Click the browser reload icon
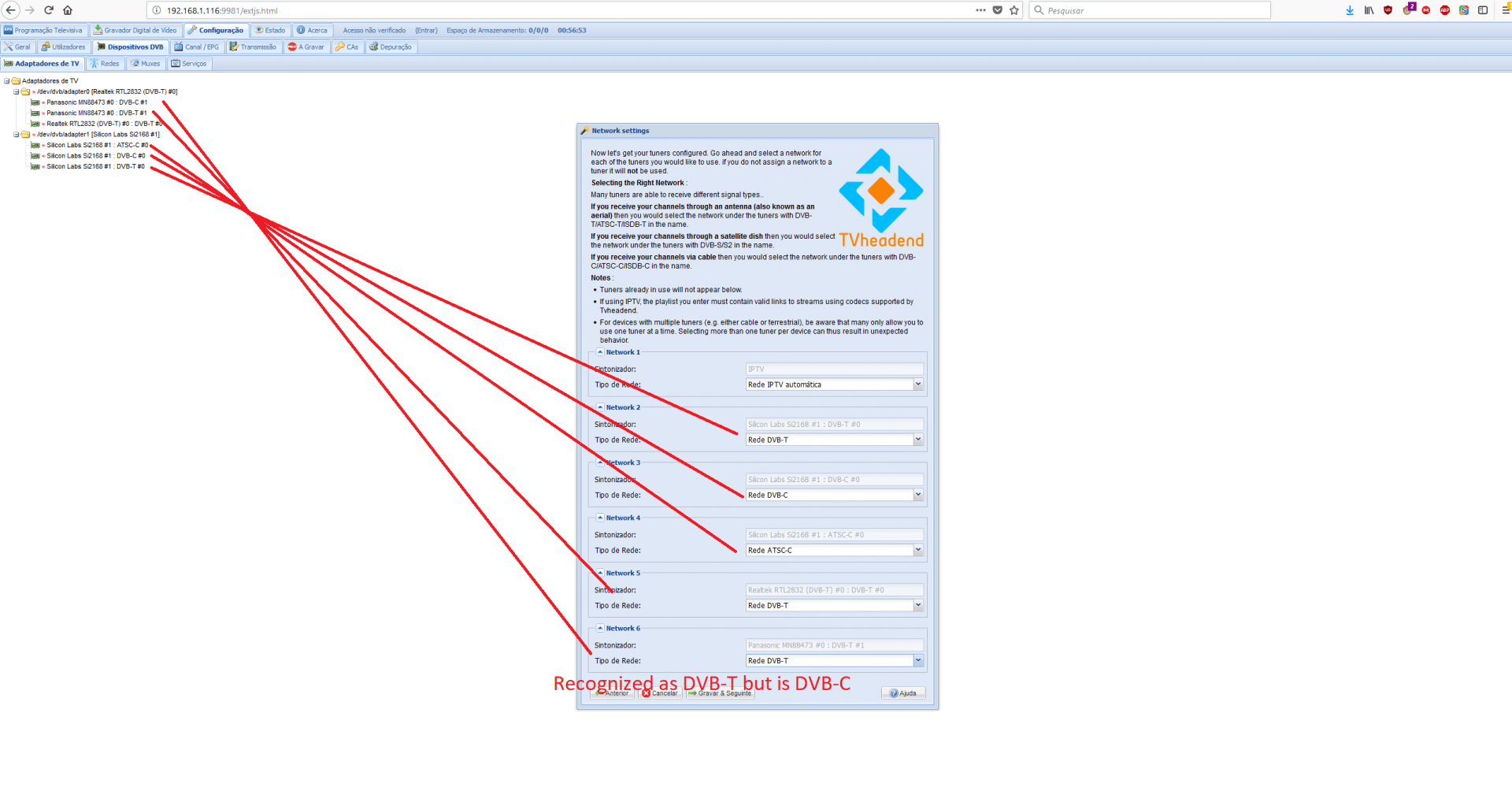1512x791 pixels. click(49, 10)
